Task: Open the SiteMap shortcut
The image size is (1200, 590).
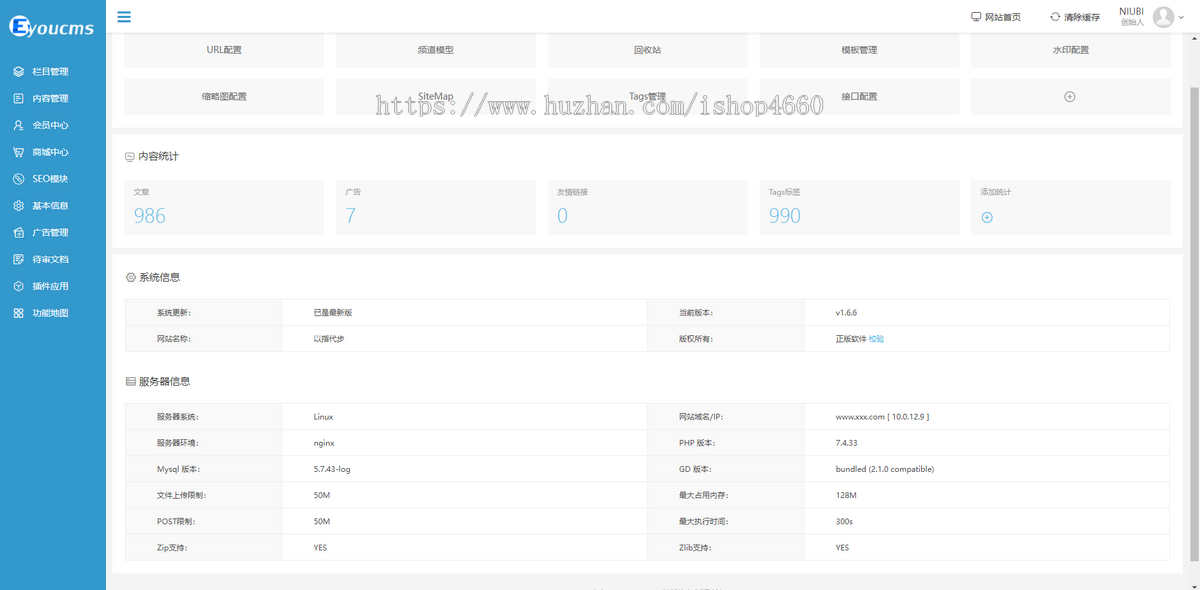Action: [x=436, y=97]
